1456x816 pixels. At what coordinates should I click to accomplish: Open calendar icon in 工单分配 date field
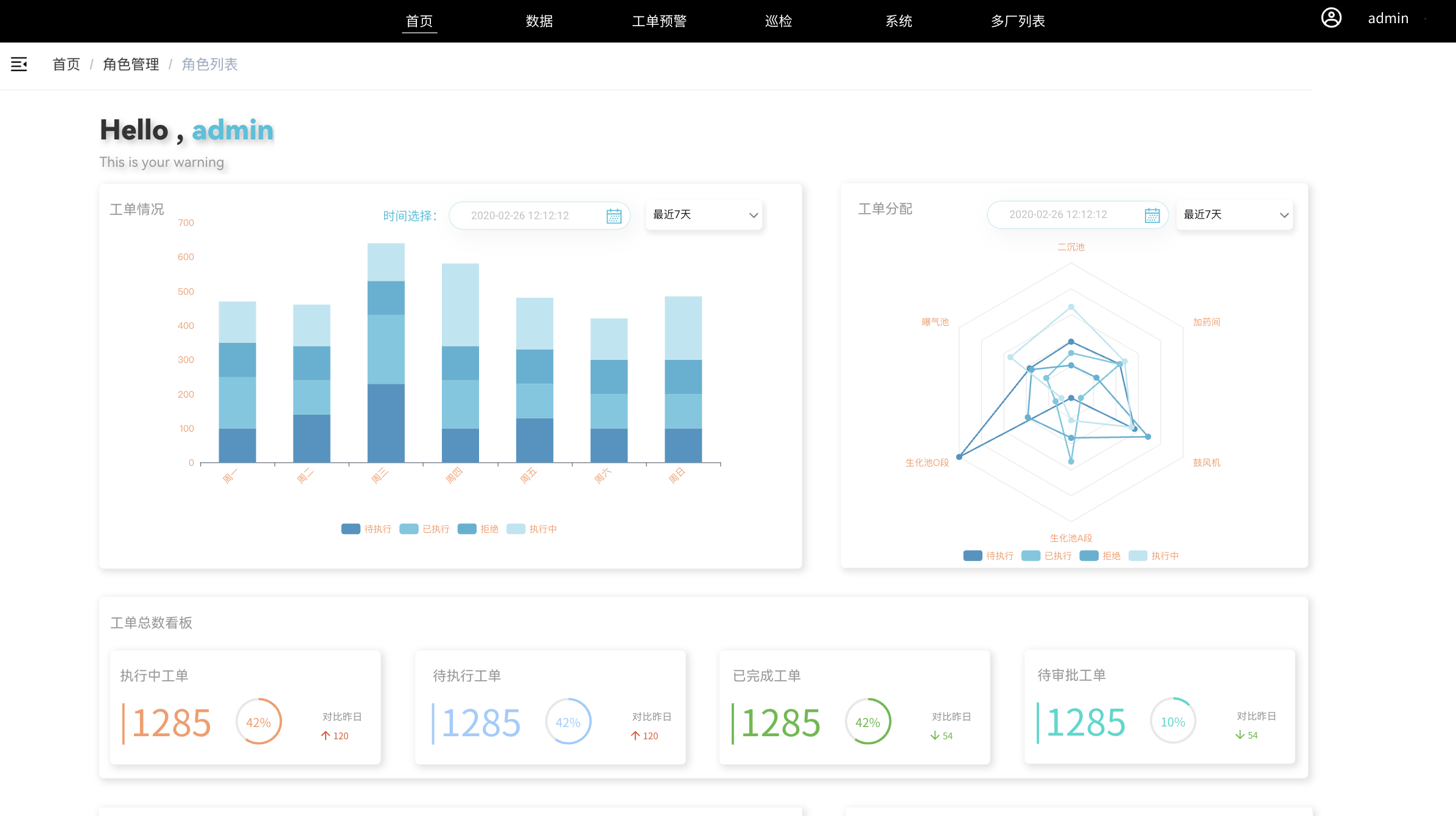[x=1152, y=215]
